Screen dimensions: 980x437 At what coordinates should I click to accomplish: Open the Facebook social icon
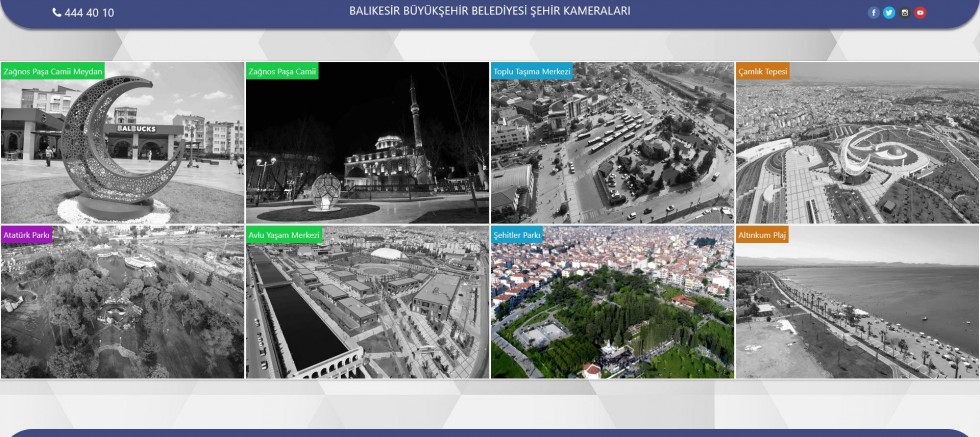pos(873,13)
